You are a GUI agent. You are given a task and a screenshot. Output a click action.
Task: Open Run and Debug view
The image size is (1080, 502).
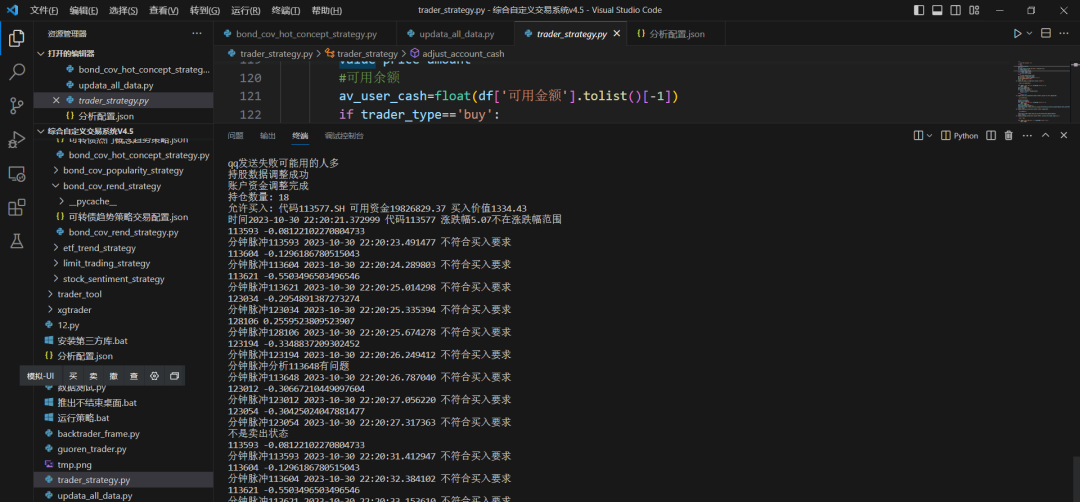pyautogui.click(x=17, y=139)
